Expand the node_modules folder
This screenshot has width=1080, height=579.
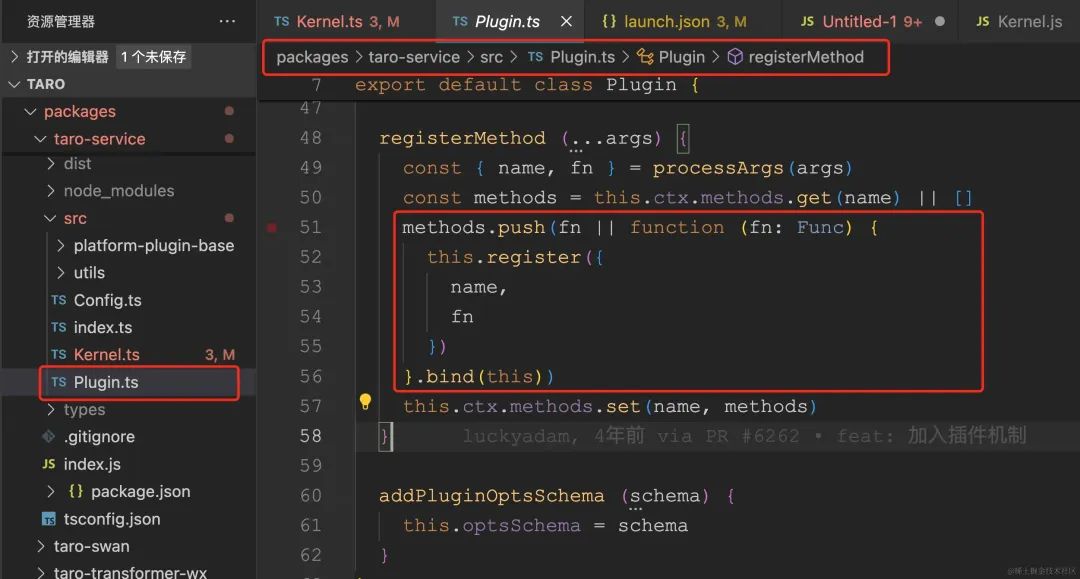50,191
